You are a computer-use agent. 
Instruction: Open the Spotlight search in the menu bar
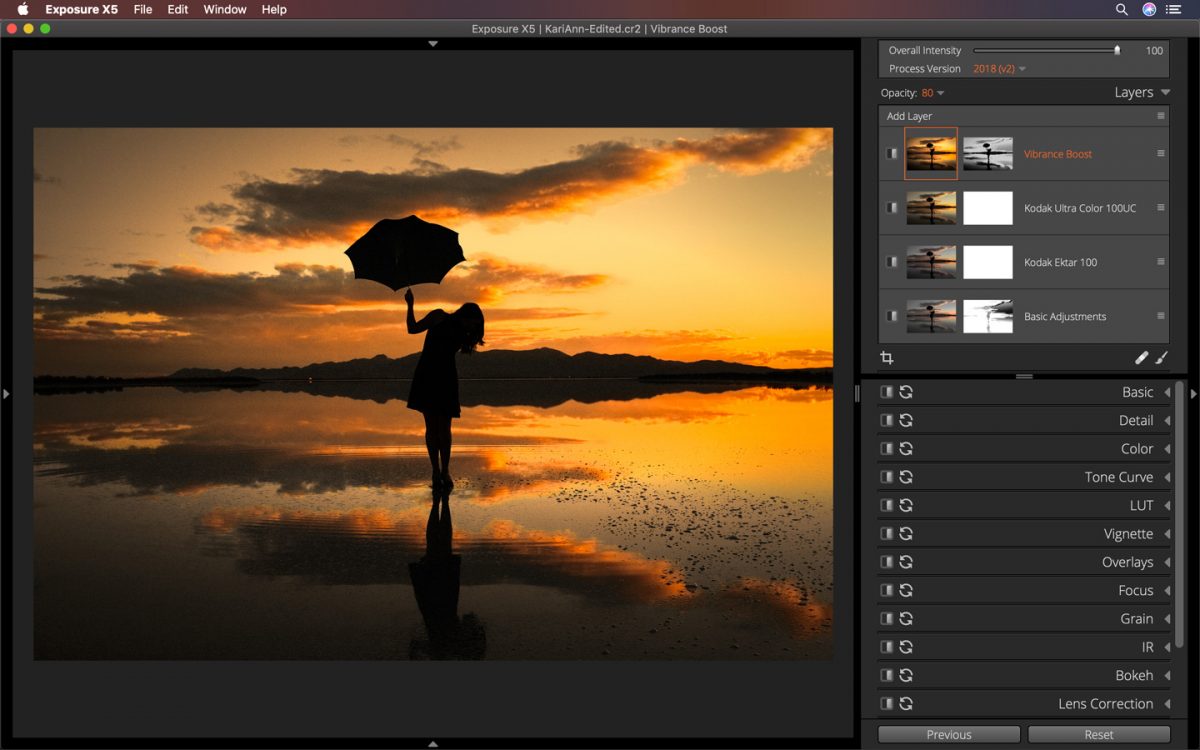(1121, 9)
